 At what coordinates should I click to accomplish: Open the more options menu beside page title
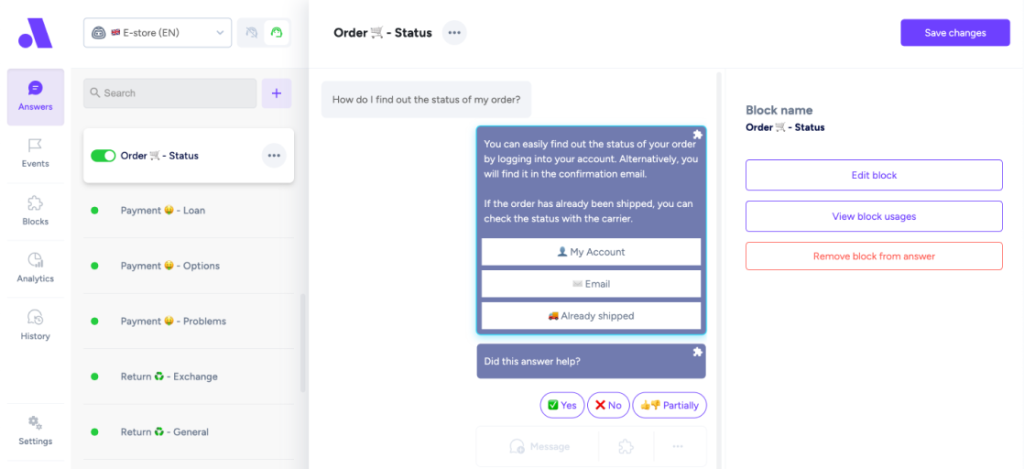tap(454, 33)
